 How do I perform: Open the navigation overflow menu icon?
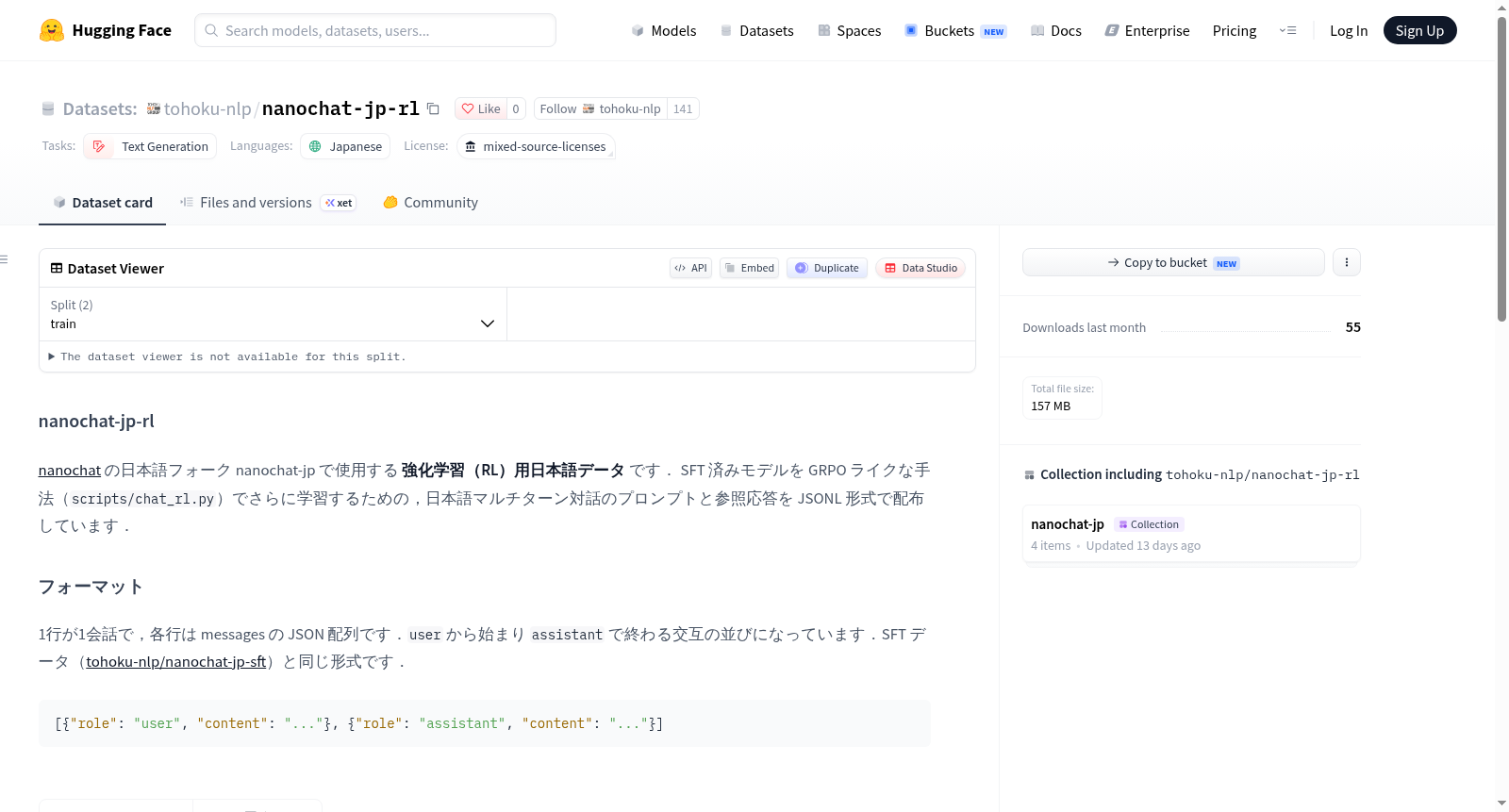pos(1287,30)
